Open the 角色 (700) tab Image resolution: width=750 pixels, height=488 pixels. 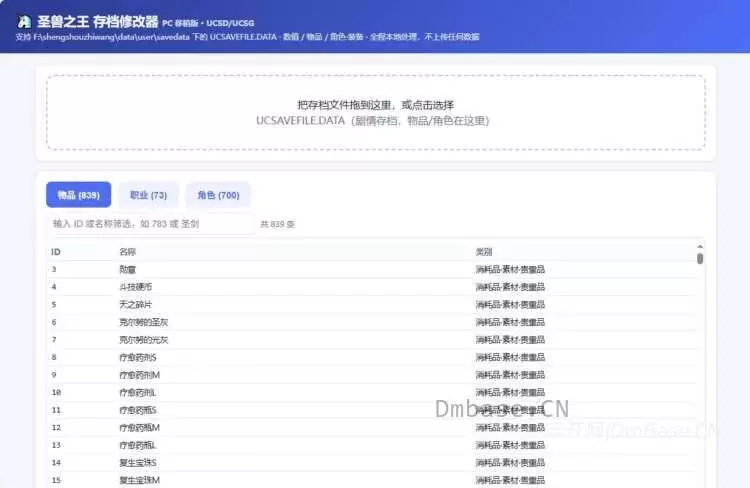click(x=218, y=195)
